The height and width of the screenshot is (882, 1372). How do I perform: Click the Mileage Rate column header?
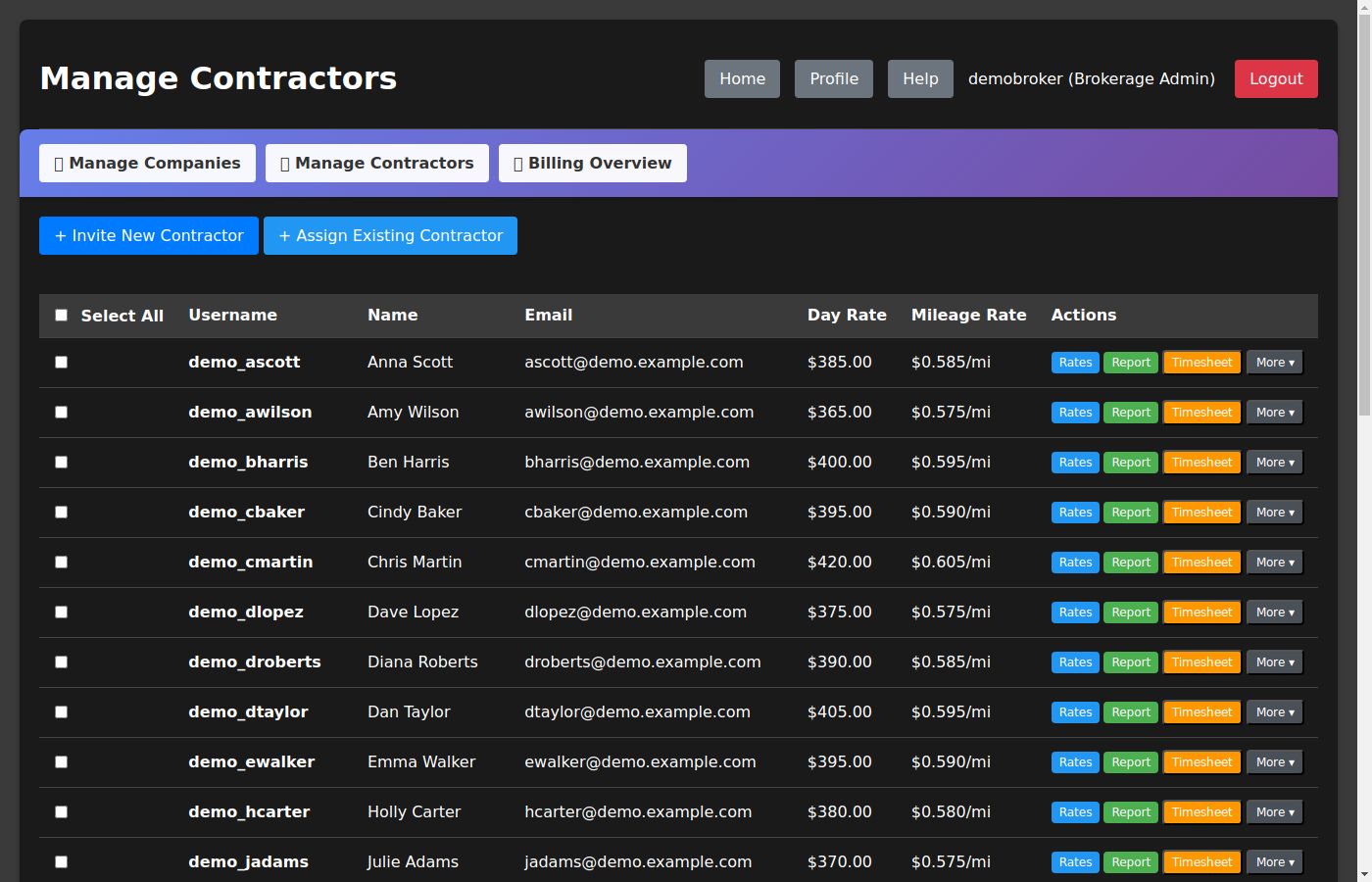tap(969, 316)
